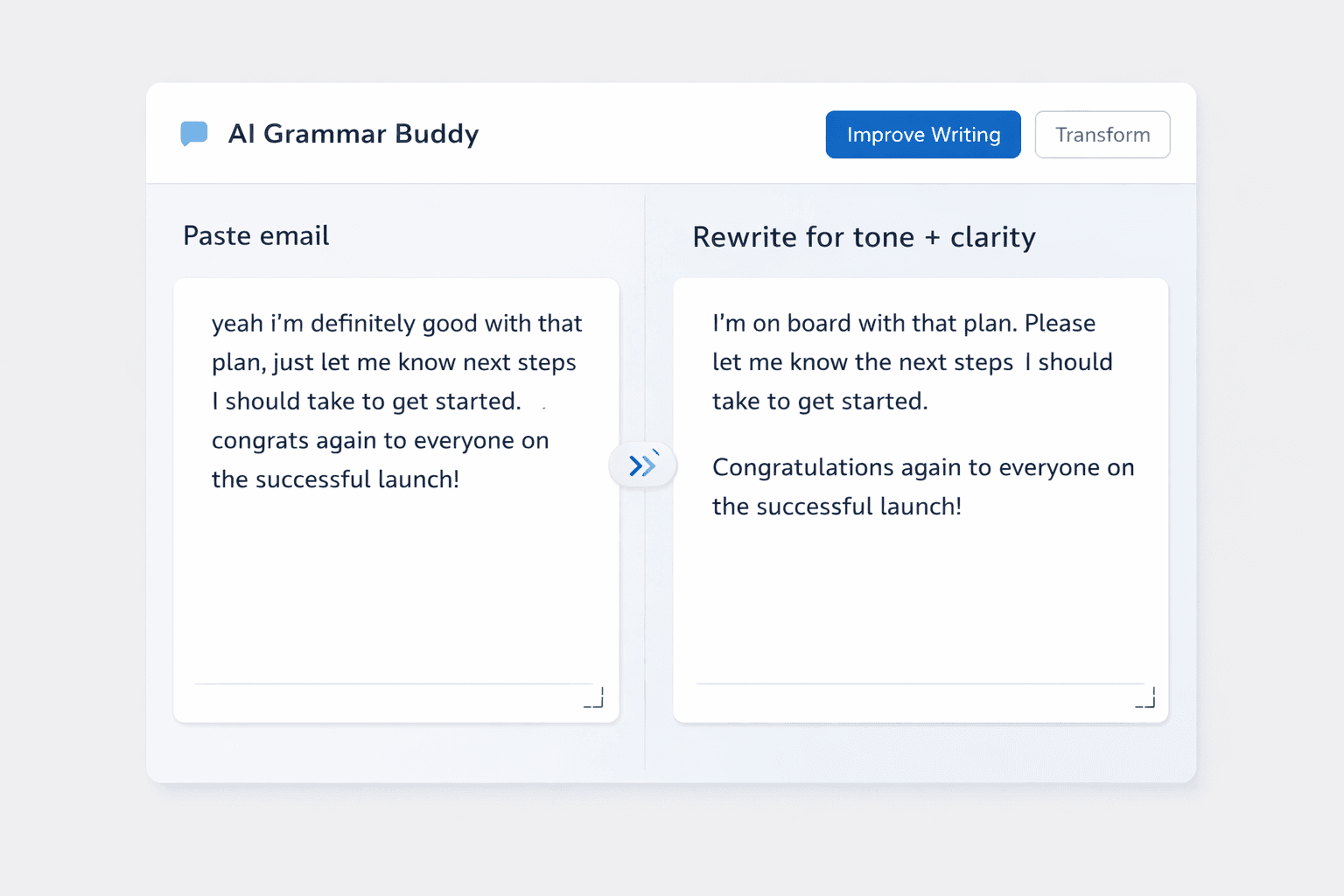
Task: Click the resize handle of the left text box
Action: point(593,697)
